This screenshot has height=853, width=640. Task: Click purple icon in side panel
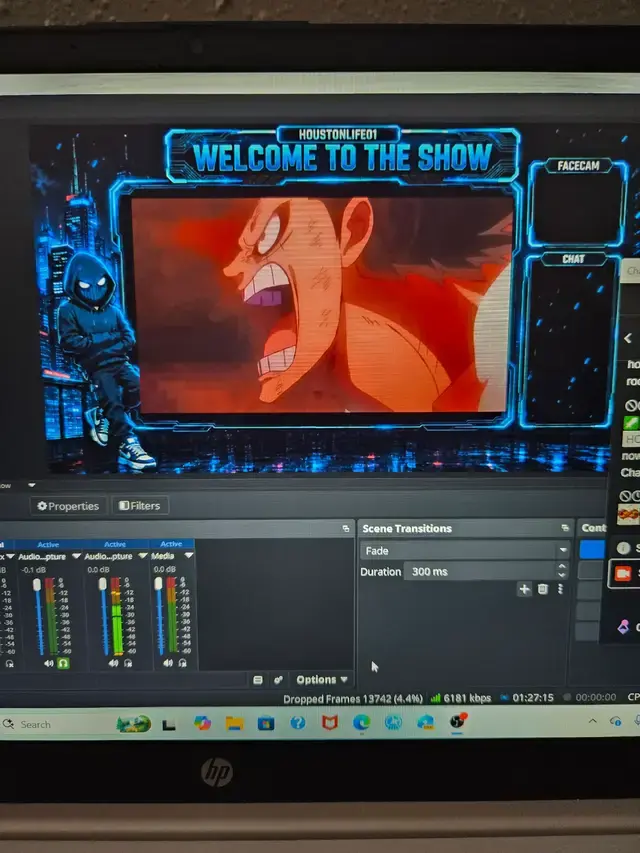tap(624, 626)
